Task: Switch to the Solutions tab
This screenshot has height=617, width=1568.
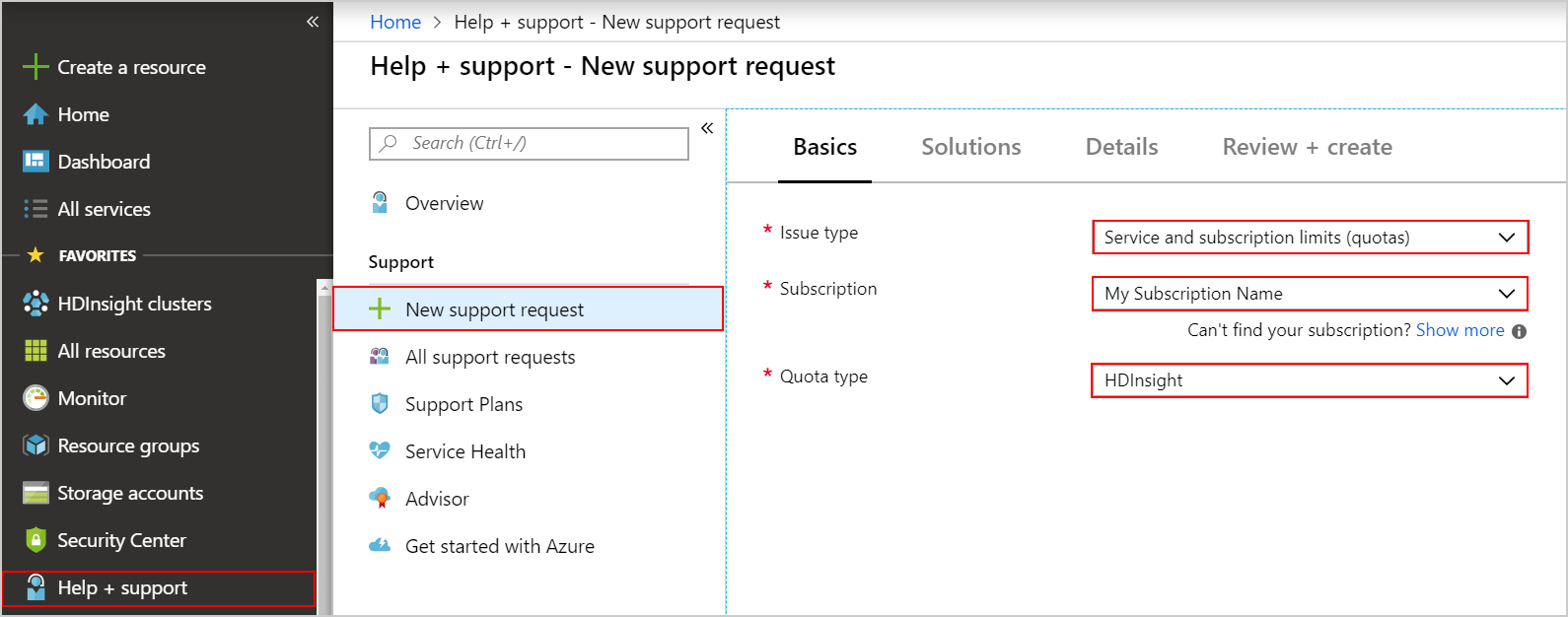Action: pos(971,147)
